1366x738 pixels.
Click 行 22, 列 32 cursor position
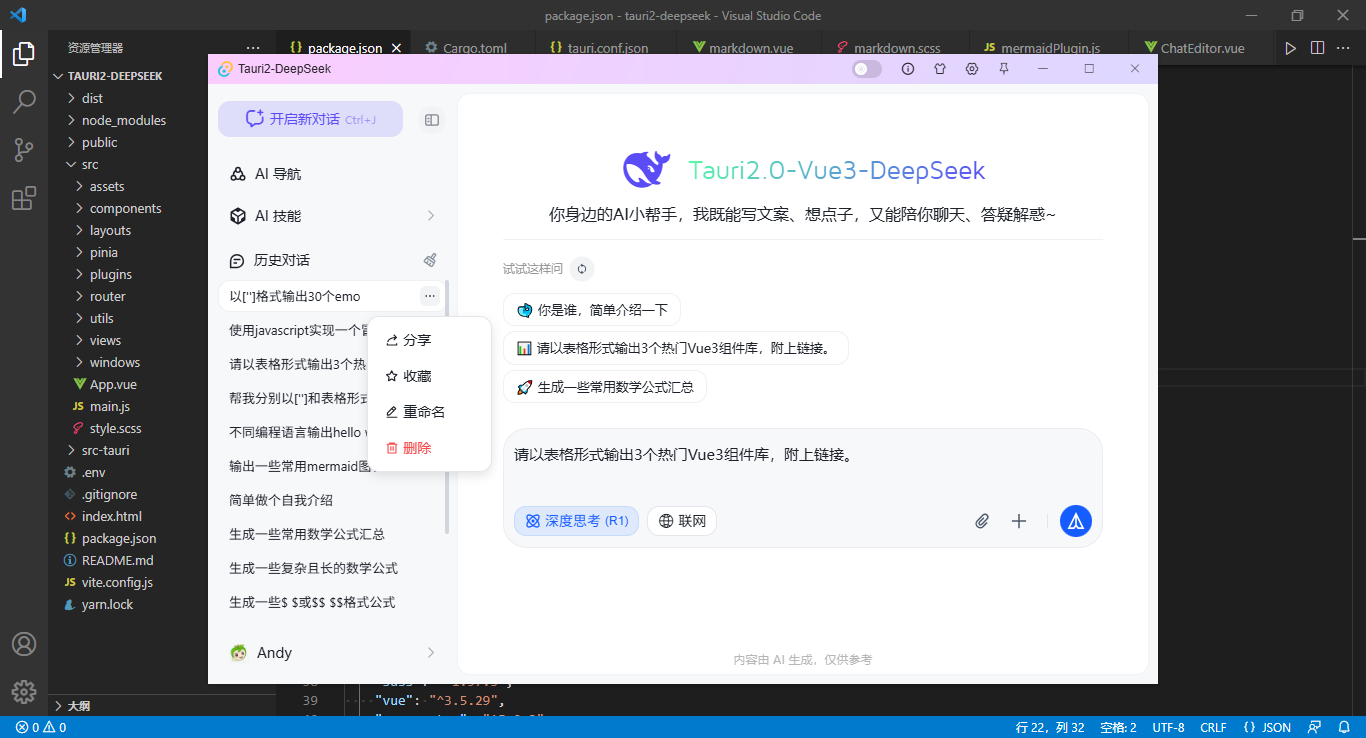tap(1050, 727)
